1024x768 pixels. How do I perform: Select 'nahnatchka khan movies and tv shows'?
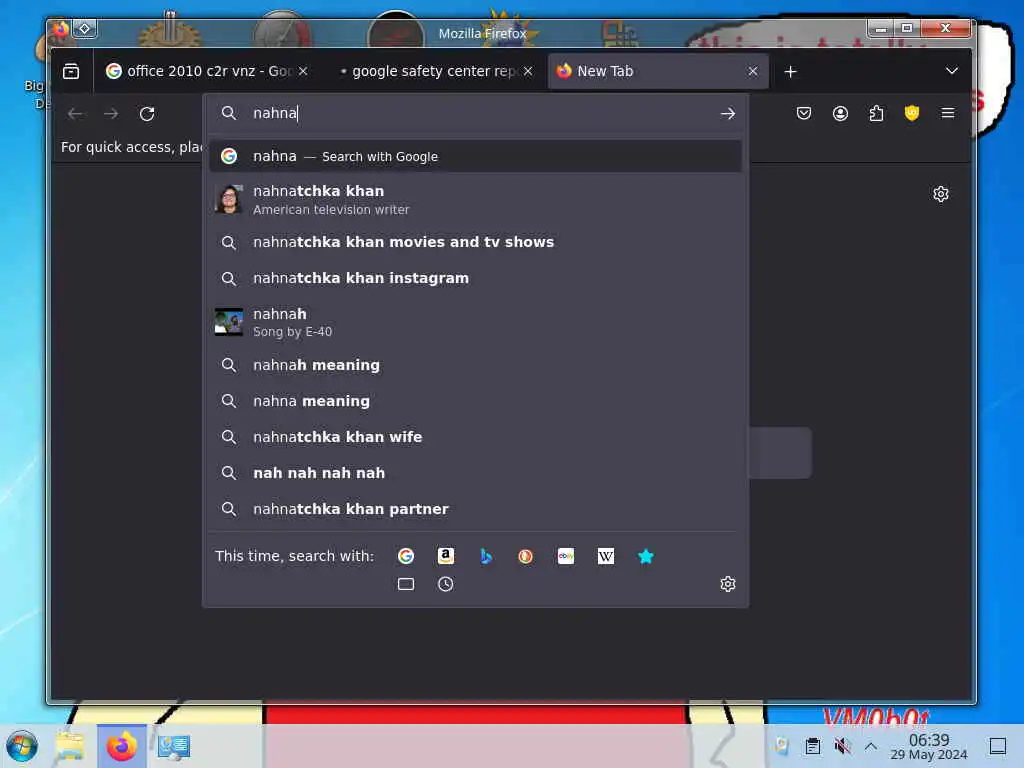tap(475, 242)
